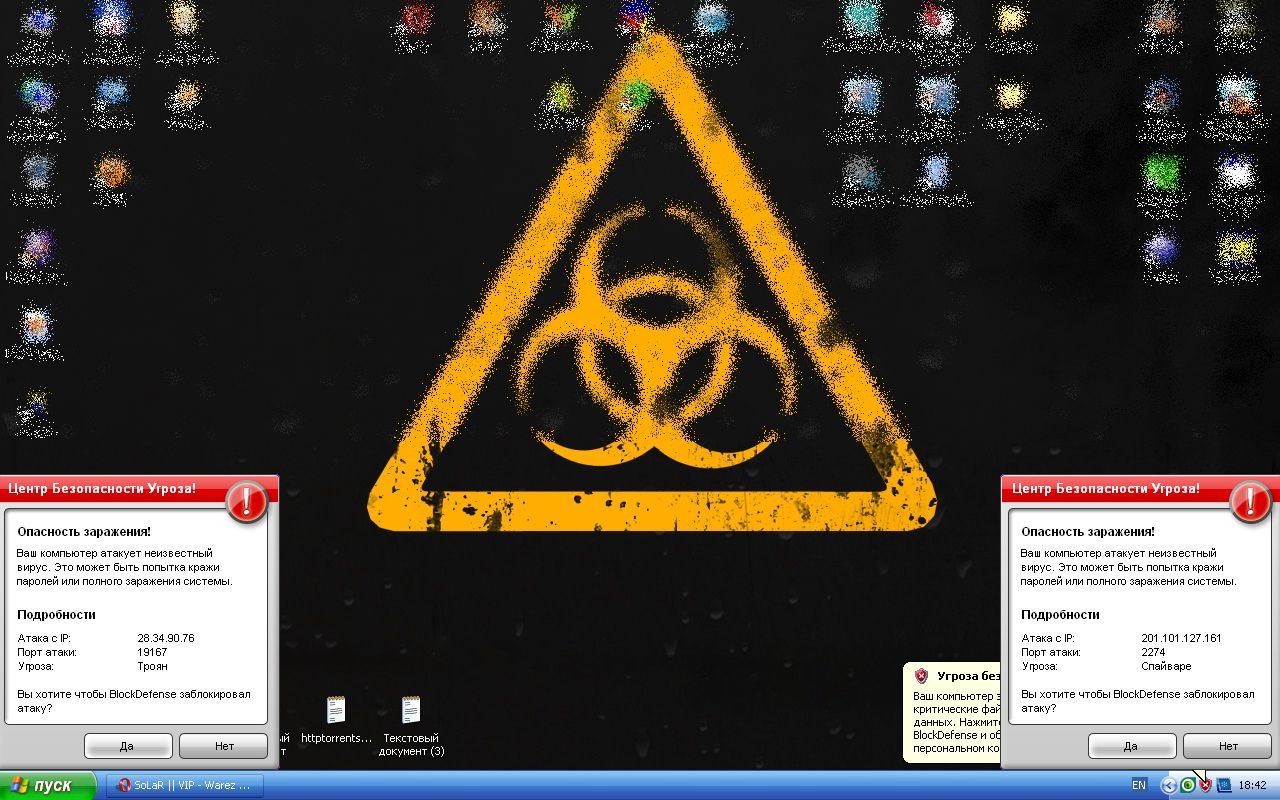Click the red shield BlockDefense tray icon
Screen dimensions: 1280x800
click(x=1205, y=786)
